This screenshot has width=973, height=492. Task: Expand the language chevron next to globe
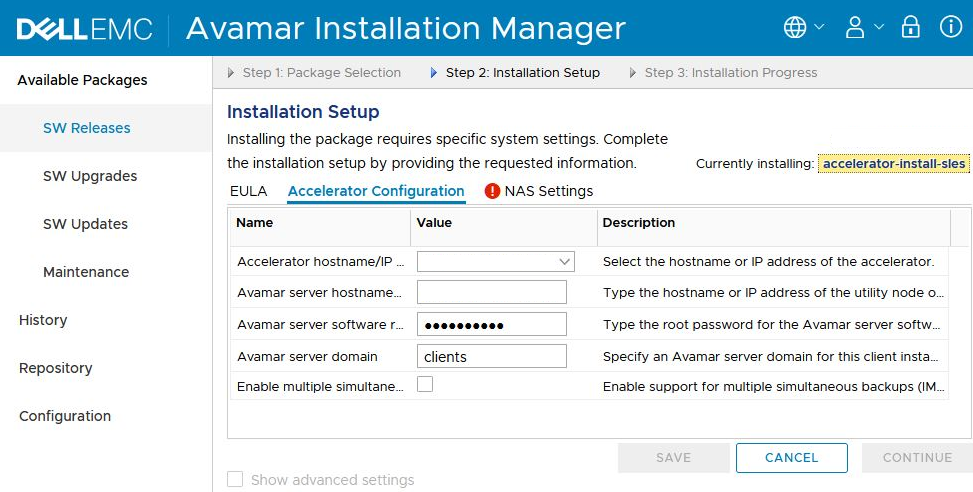pos(820,28)
